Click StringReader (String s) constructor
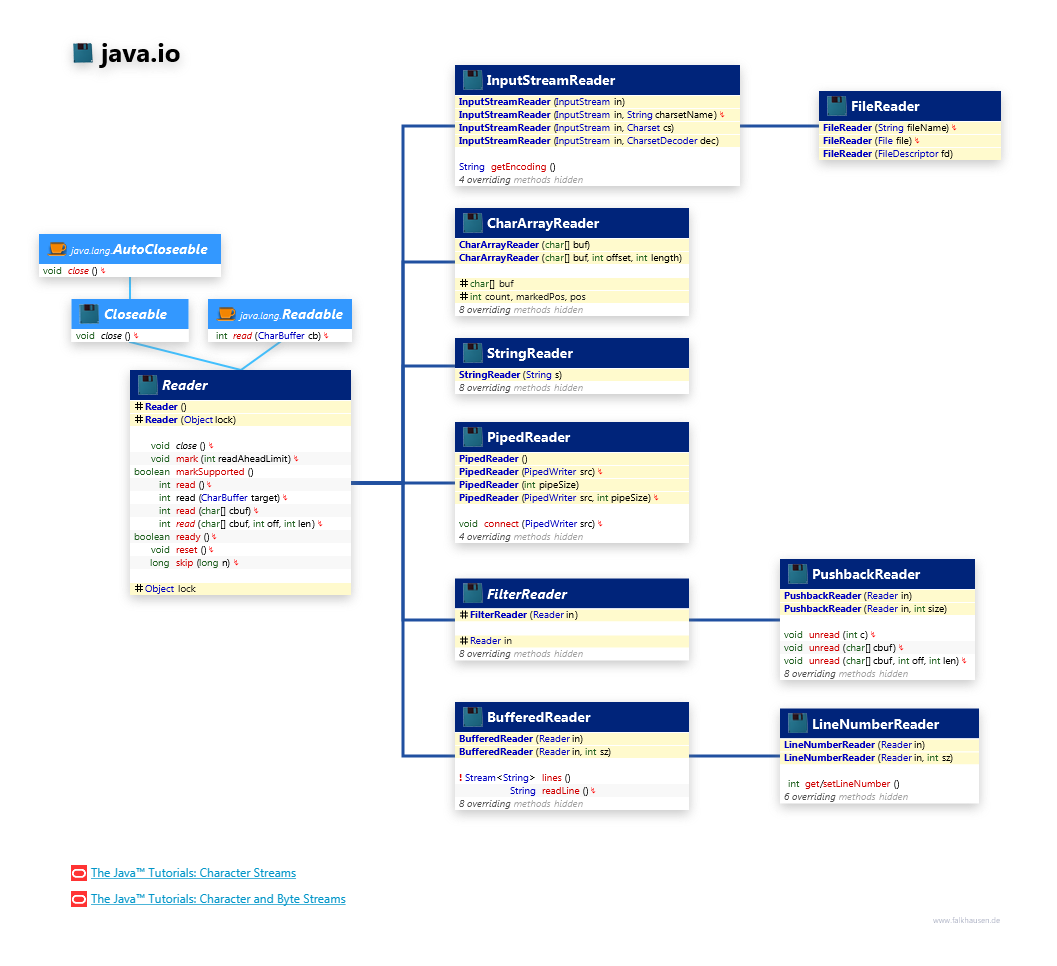The image size is (1057, 966). 510,375
